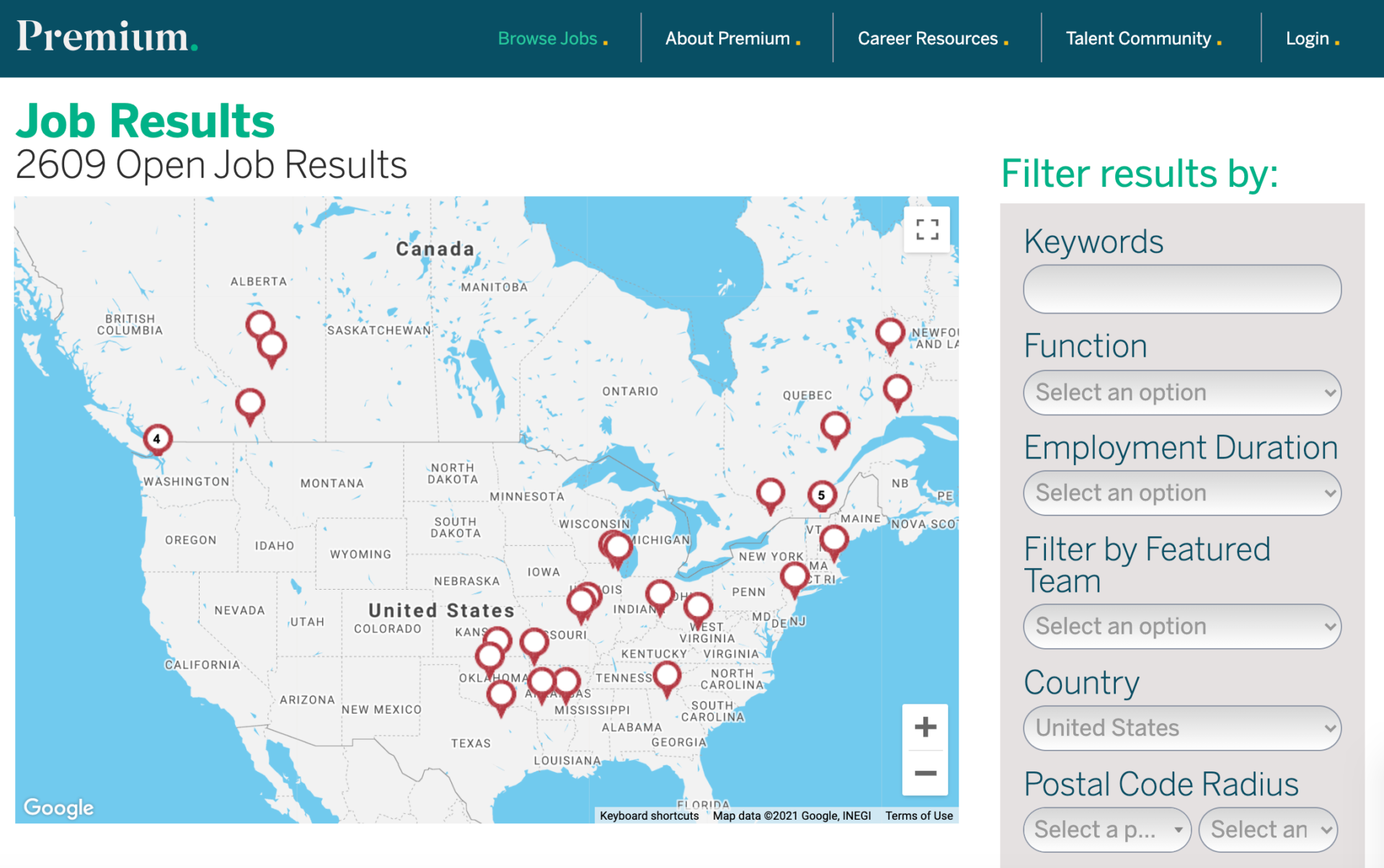Open the Employment Duration dropdown
The image size is (1384, 868).
coord(1181,493)
